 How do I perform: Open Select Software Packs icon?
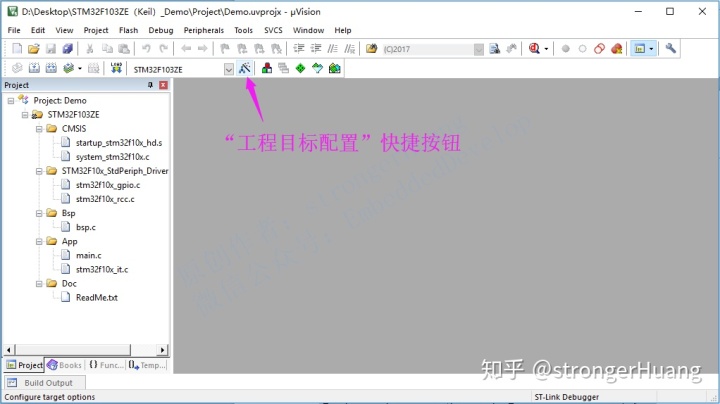pyautogui.click(x=317, y=68)
